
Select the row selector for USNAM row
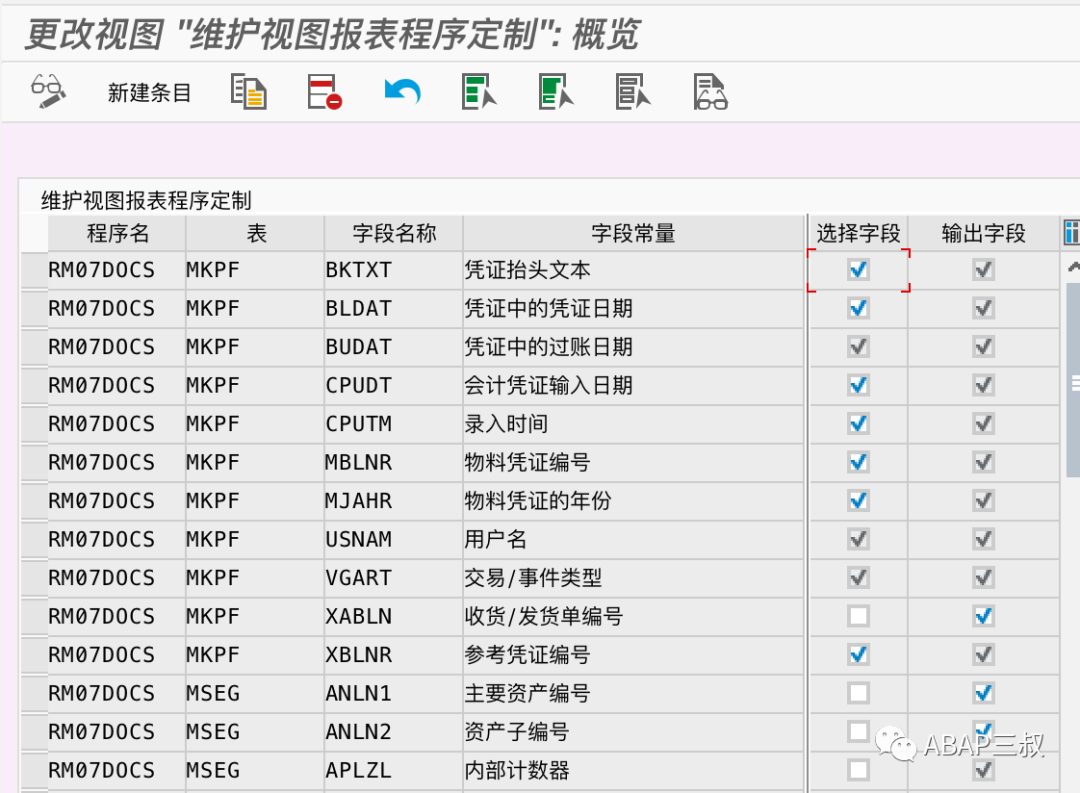34,539
